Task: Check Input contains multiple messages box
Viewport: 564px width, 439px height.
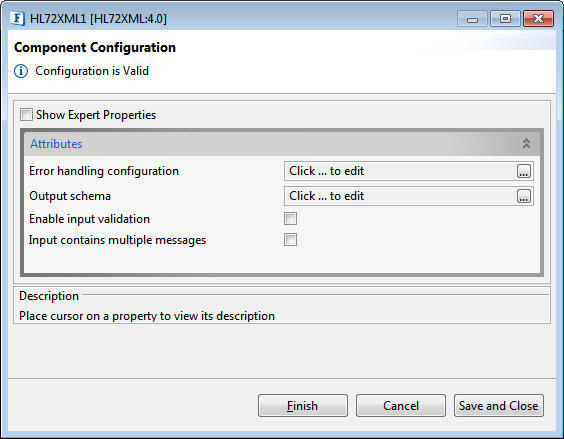Action: (290, 240)
